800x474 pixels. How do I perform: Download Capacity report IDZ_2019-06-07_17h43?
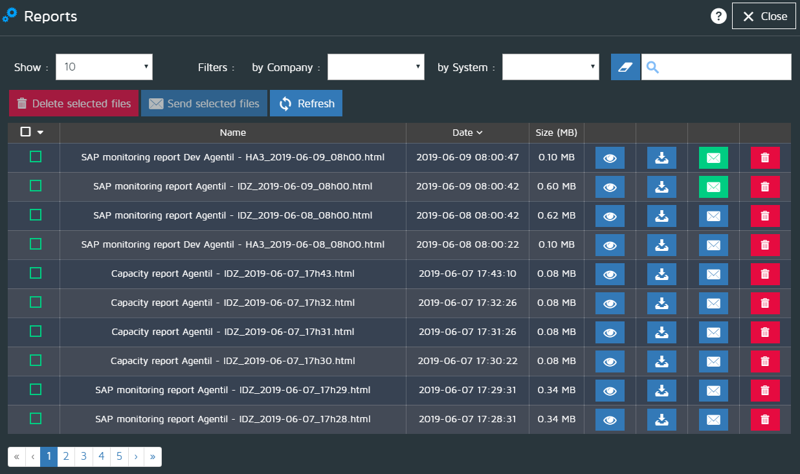(x=661, y=274)
